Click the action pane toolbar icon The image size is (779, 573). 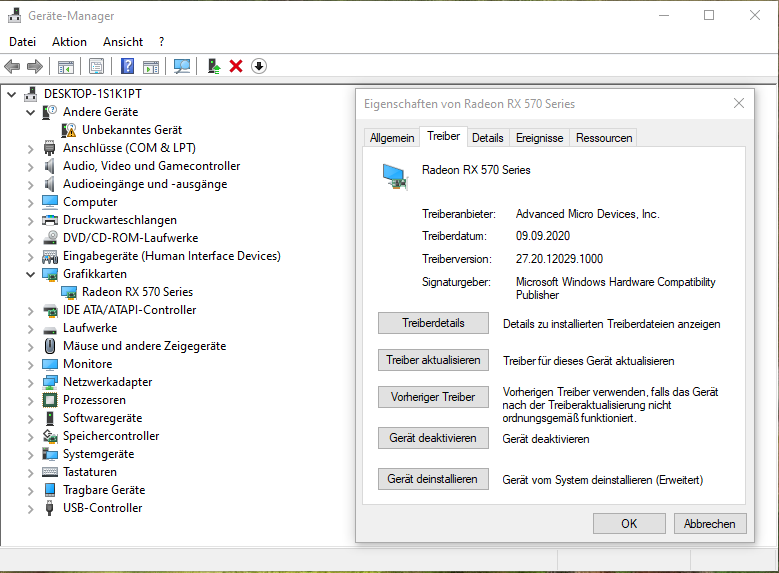[151, 66]
